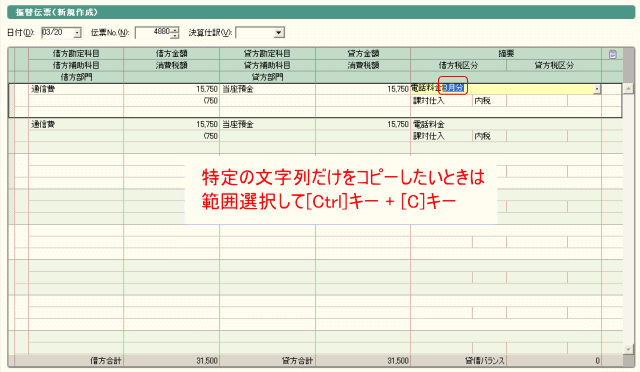
Task: Click the second row's 当座預金 credit account cell
Action: pos(267,125)
